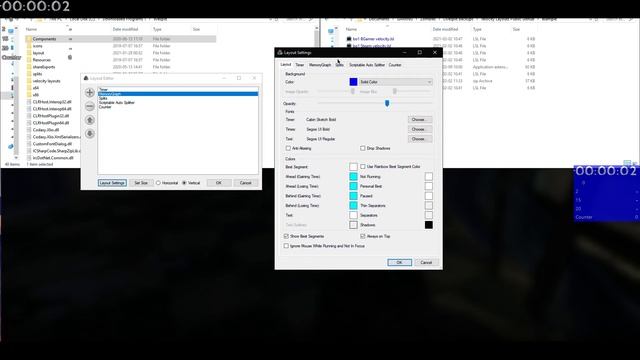Click the remove component minus icon in Layout Editor
640x360 pixels.
[x=90, y=106]
